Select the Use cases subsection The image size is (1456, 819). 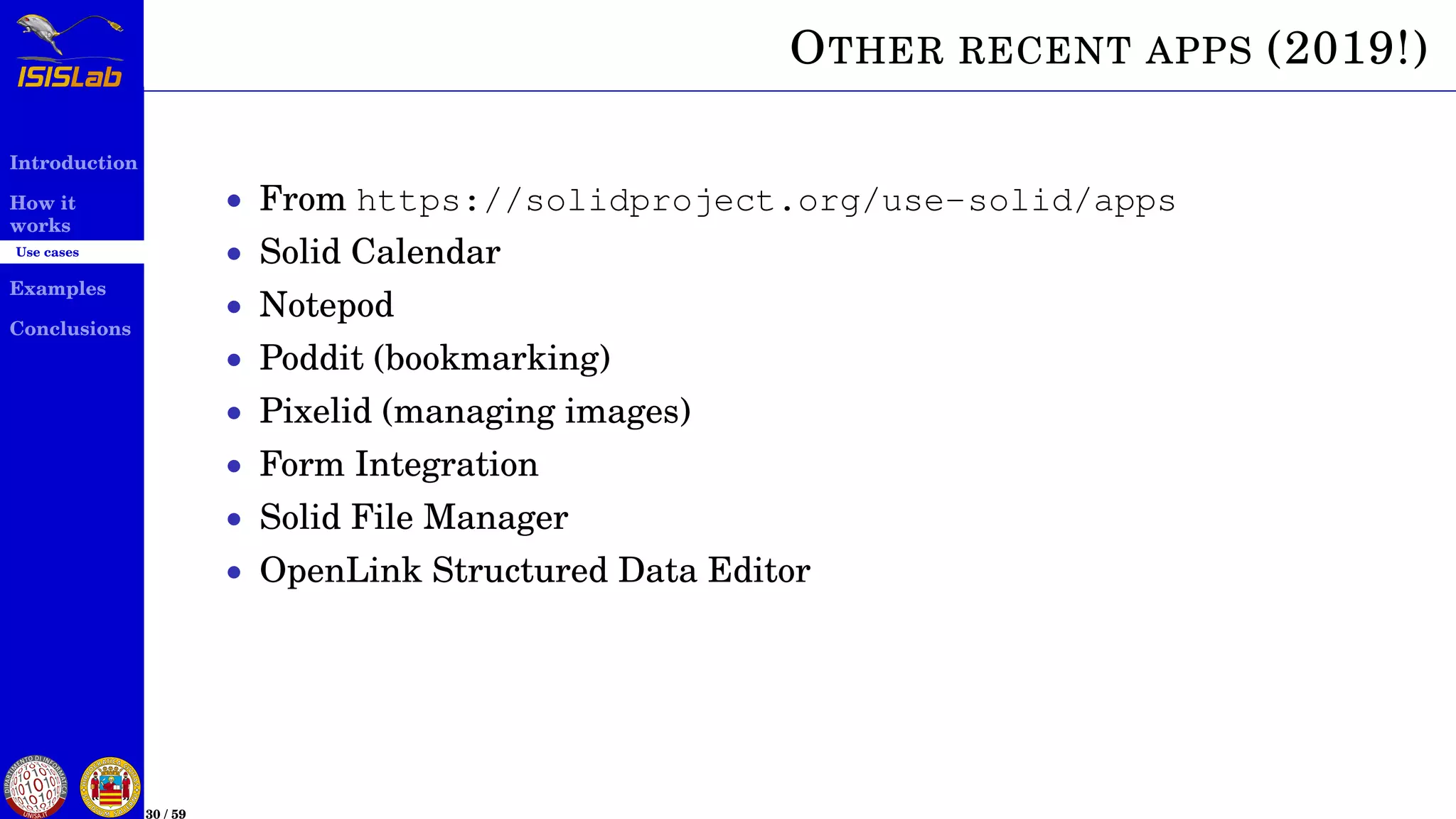click(48, 252)
